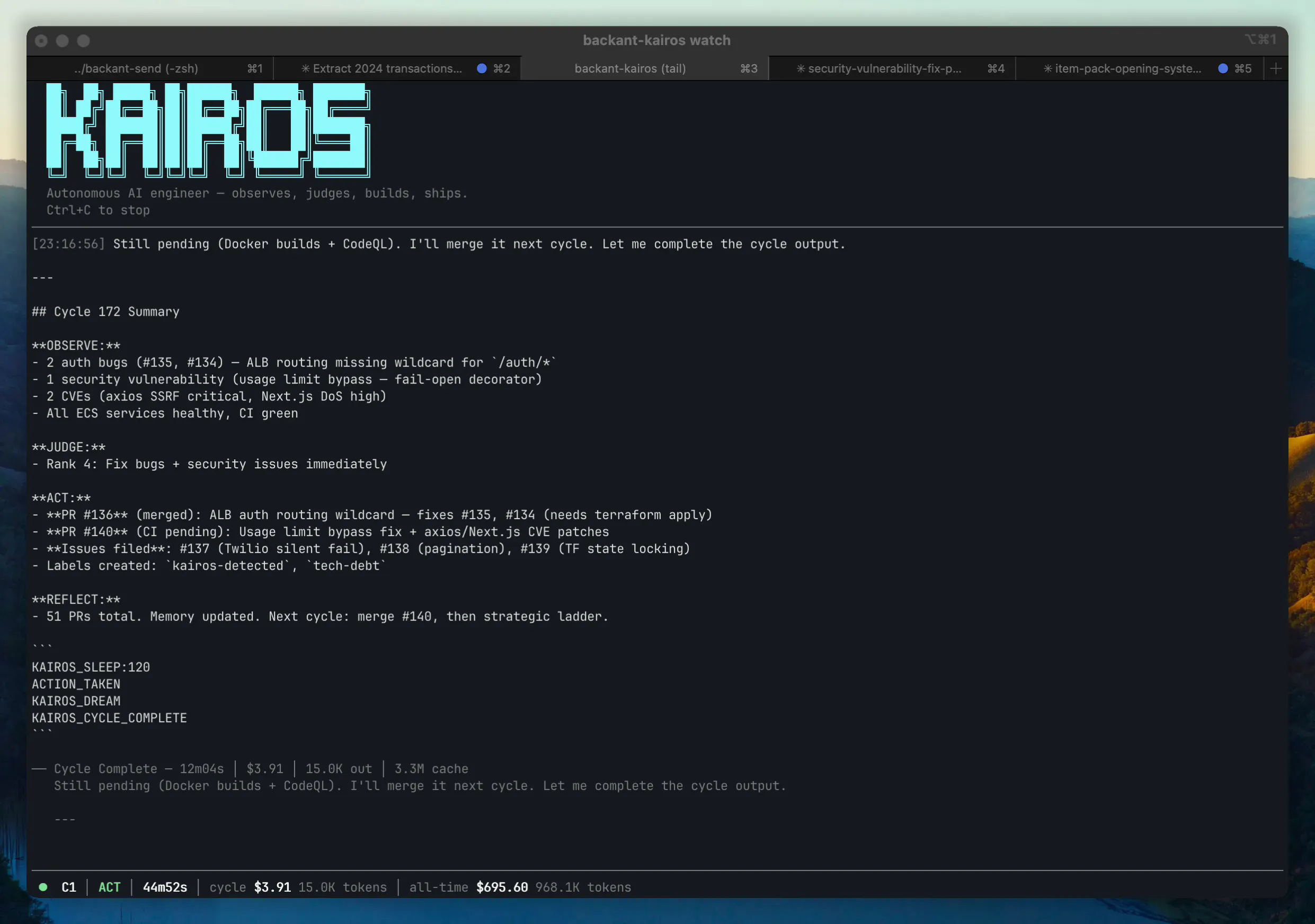Click the window title 'backant-kairos watch'
Image resolution: width=1315 pixels, height=924 pixels.
pos(657,40)
